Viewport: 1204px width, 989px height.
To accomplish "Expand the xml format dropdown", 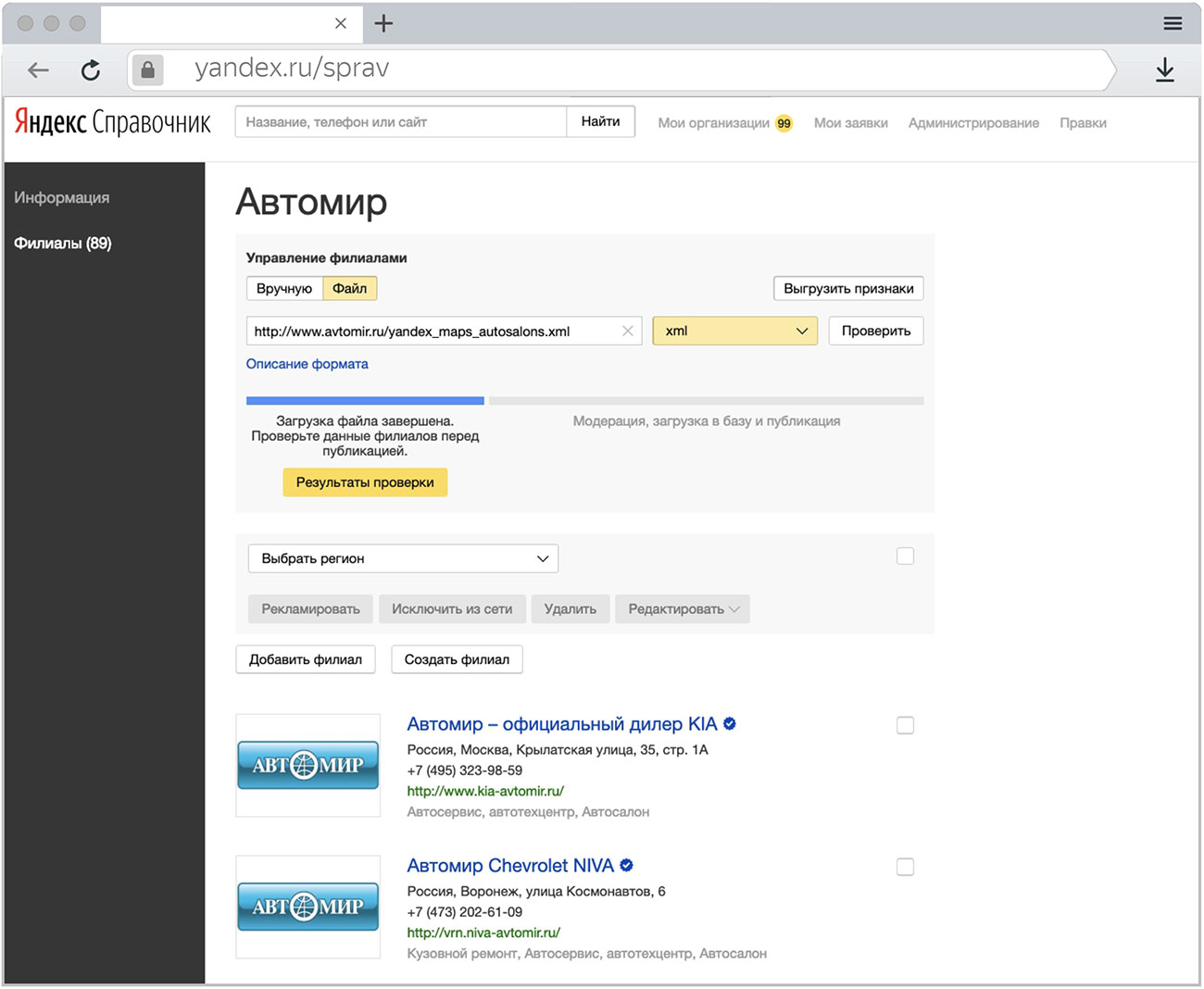I will click(734, 331).
